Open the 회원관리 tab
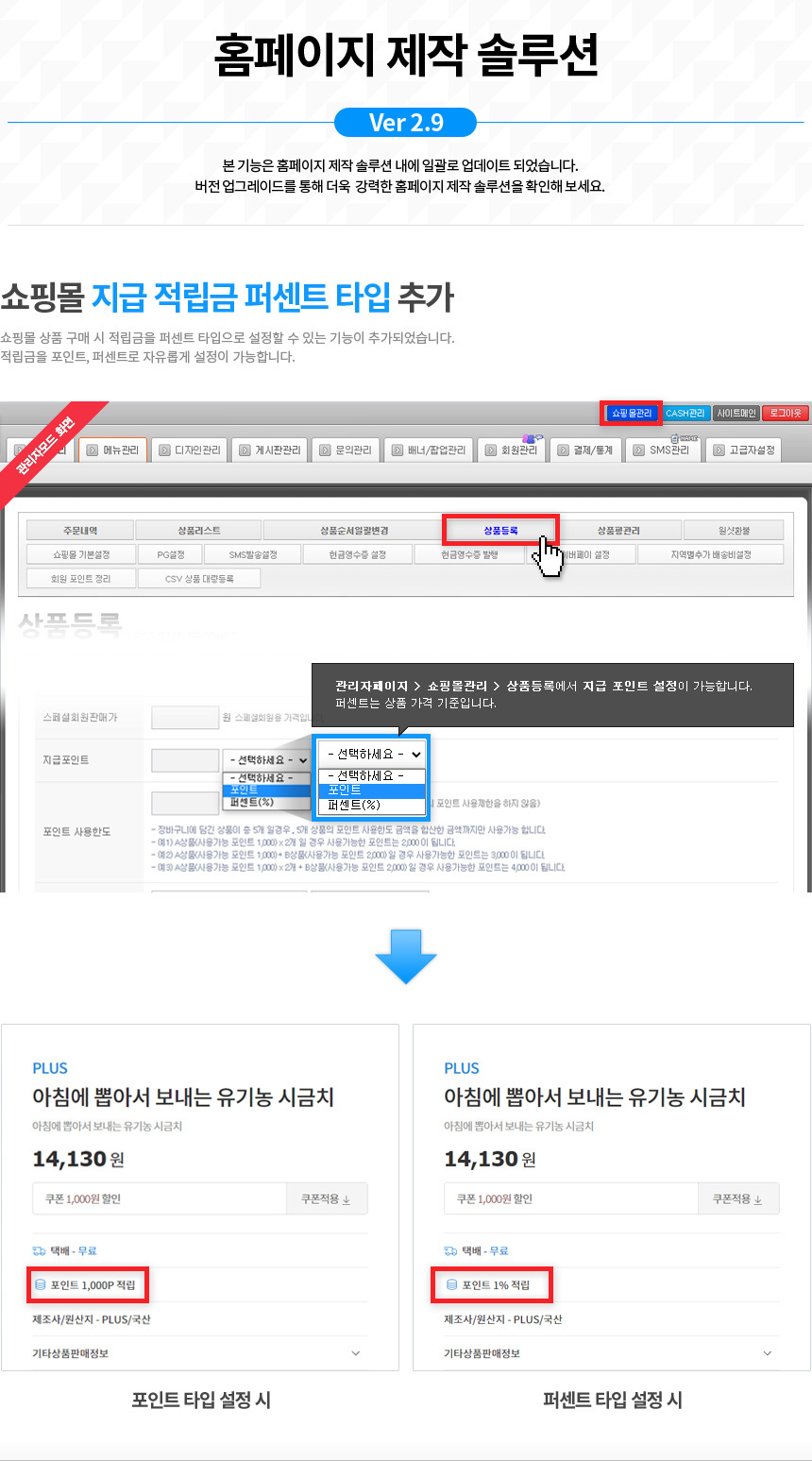 (512, 450)
